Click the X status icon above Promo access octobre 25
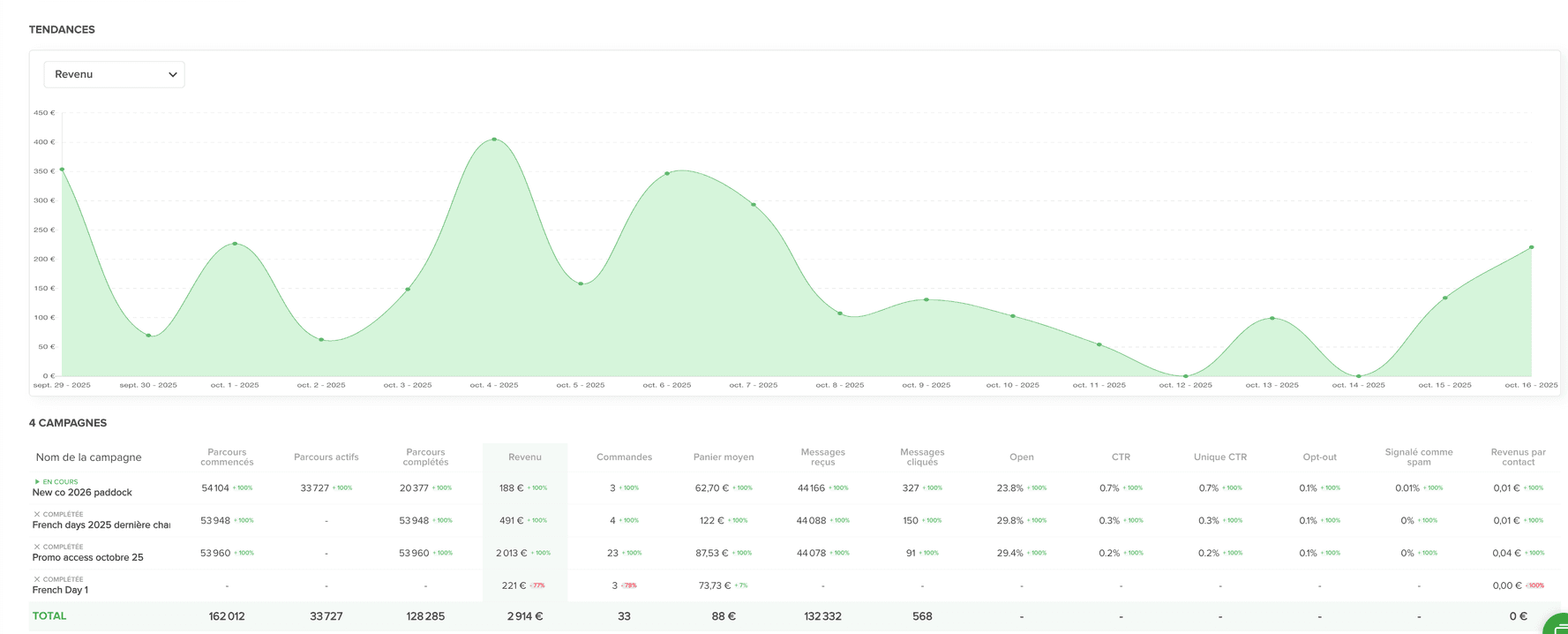This screenshot has height=634, width=1568. coord(37,547)
